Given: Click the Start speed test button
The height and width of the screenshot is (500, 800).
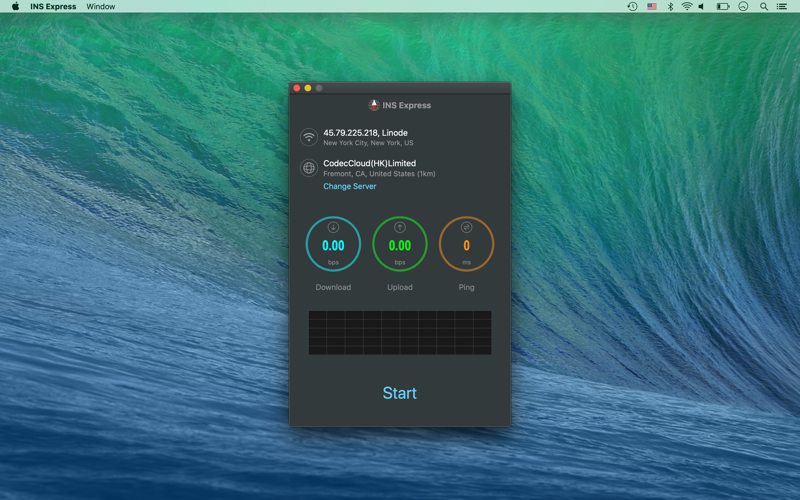Looking at the screenshot, I should [399, 393].
